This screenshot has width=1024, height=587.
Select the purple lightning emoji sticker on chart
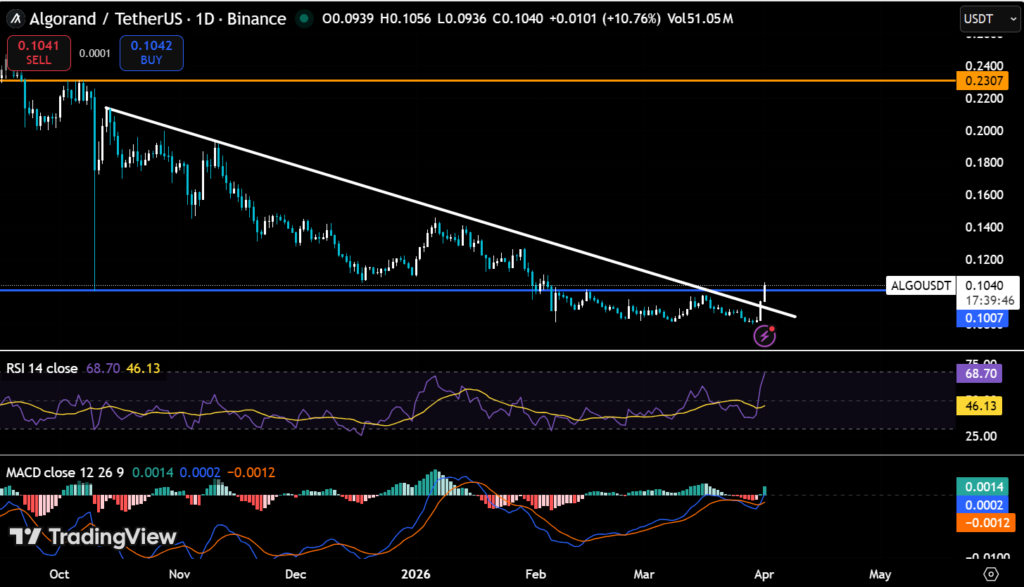[x=764, y=335]
